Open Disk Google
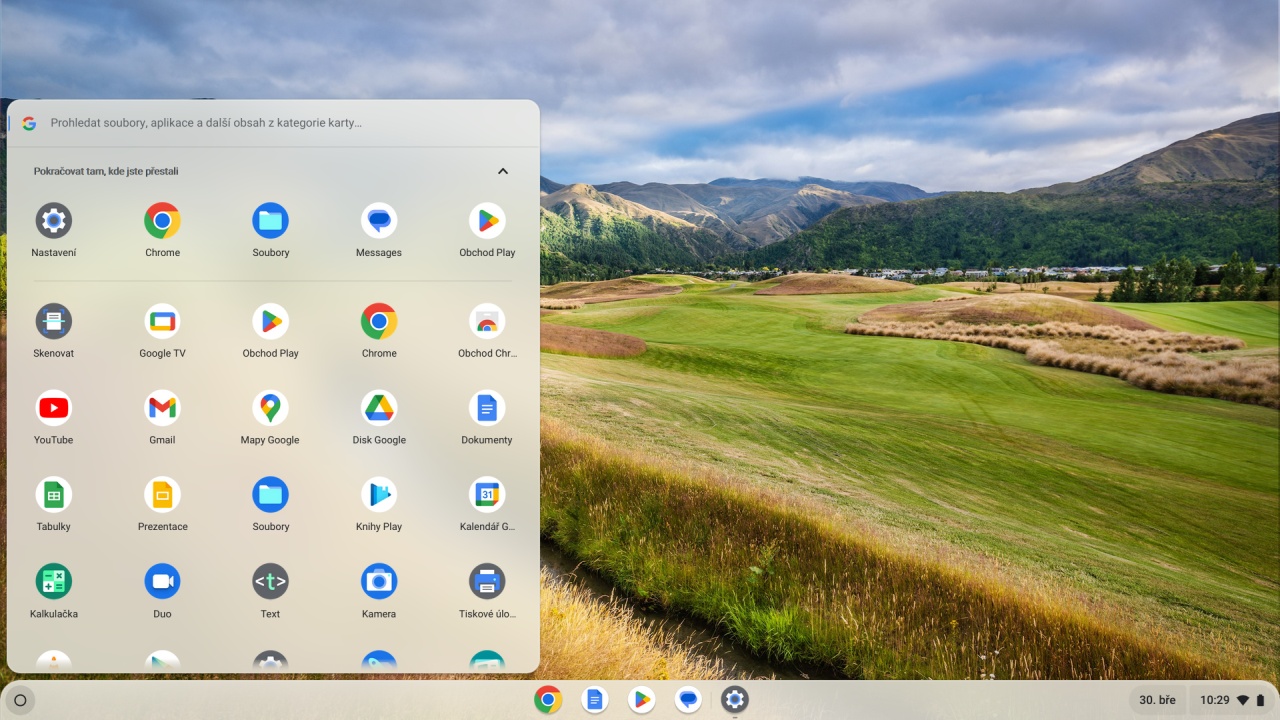 coord(379,418)
